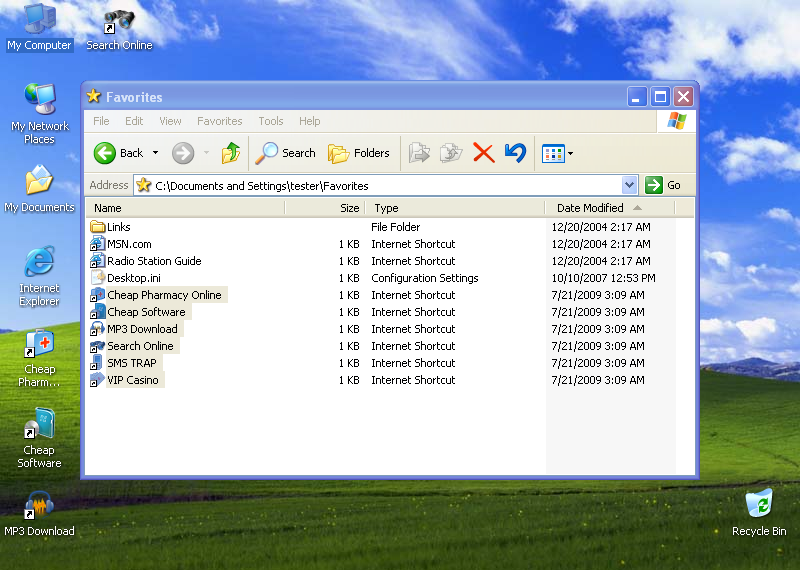Sort by Date Modified column header
This screenshot has width=800, height=570.
click(610, 208)
